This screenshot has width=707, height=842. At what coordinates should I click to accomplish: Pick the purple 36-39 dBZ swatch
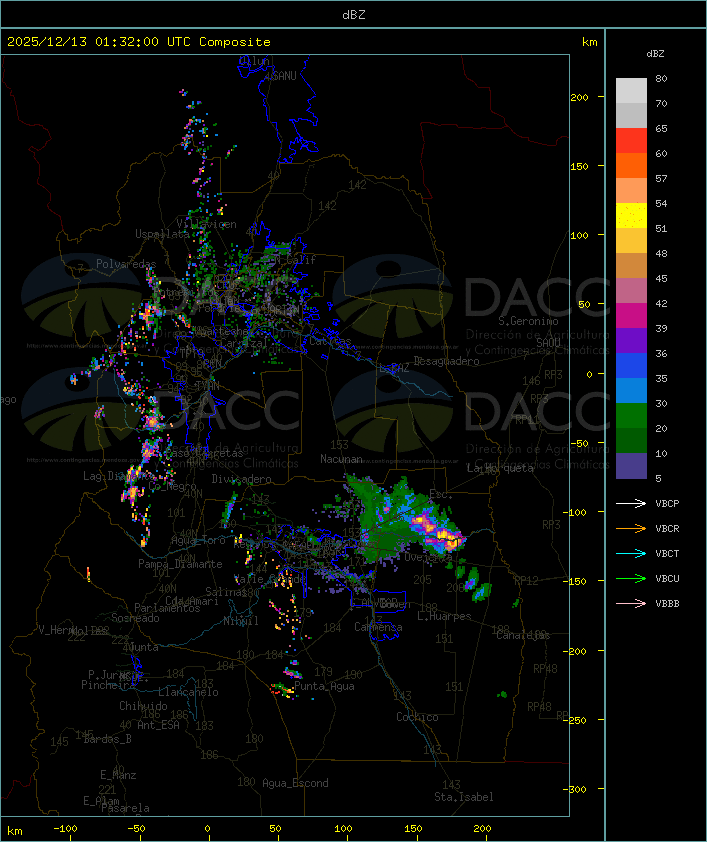pyautogui.click(x=631, y=340)
